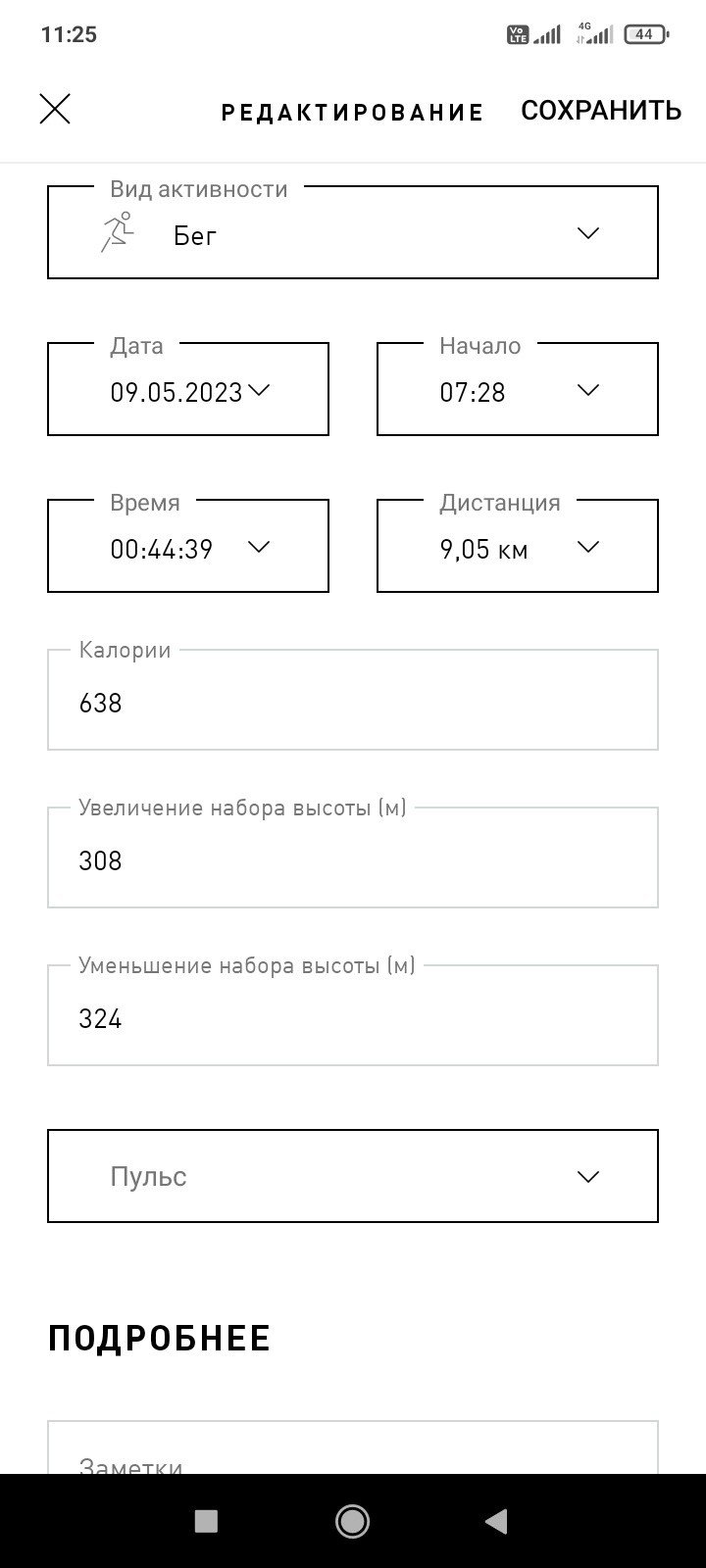Viewport: 706px width, 1568px height.
Task: Save changes with СОХРАНИТЬ
Action: coord(601,110)
